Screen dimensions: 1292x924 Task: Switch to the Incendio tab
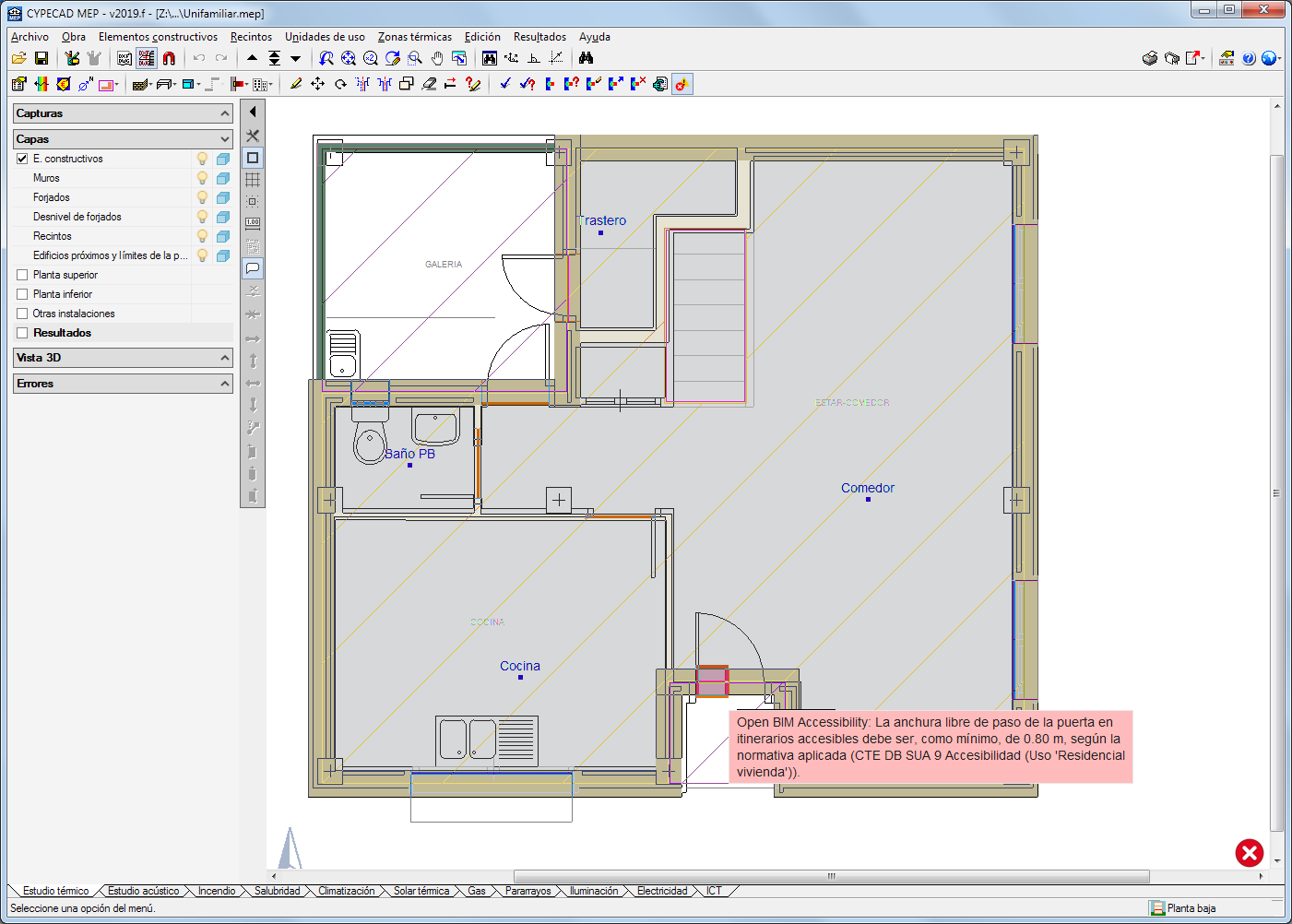217,891
